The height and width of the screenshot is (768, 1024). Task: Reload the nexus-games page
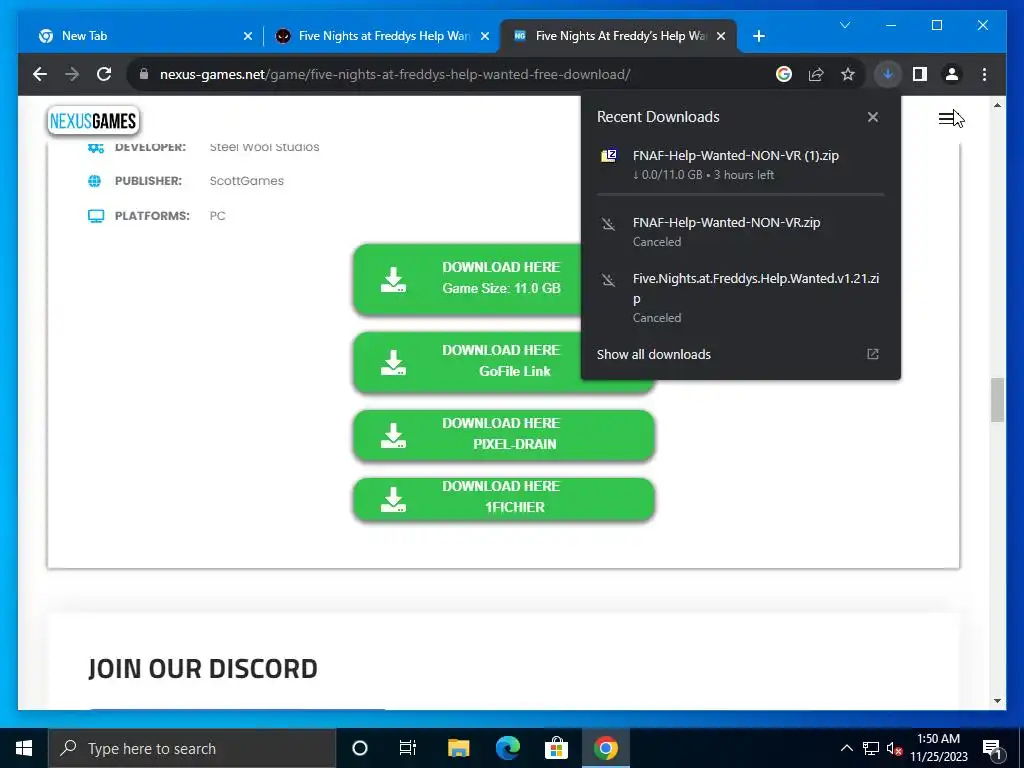[x=104, y=74]
